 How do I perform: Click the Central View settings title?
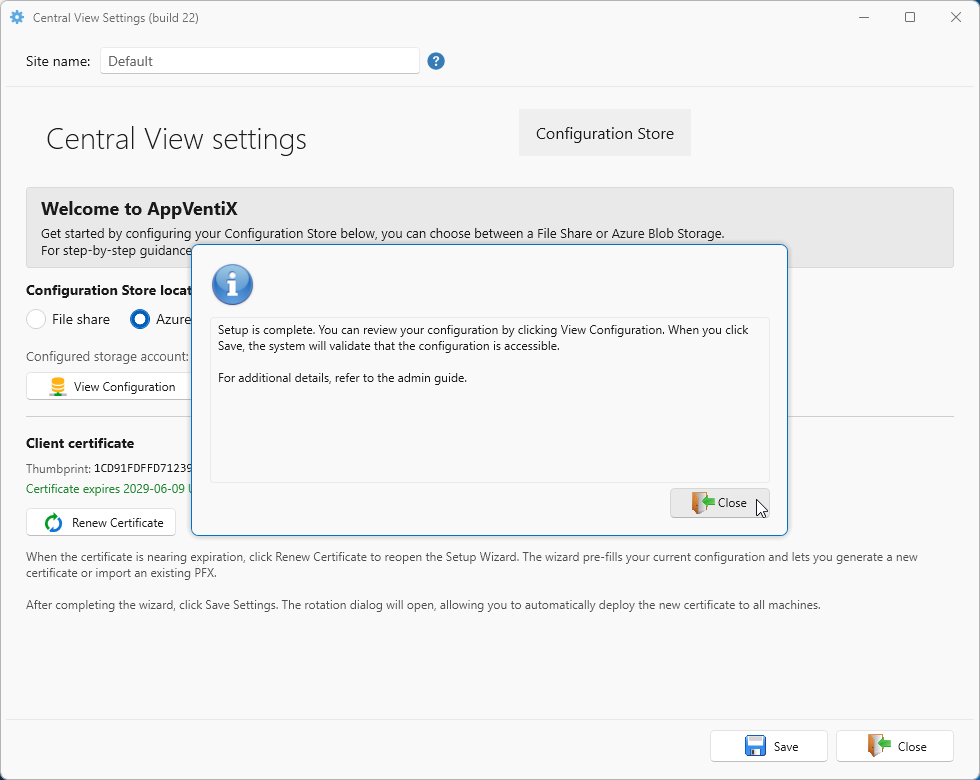click(x=176, y=138)
